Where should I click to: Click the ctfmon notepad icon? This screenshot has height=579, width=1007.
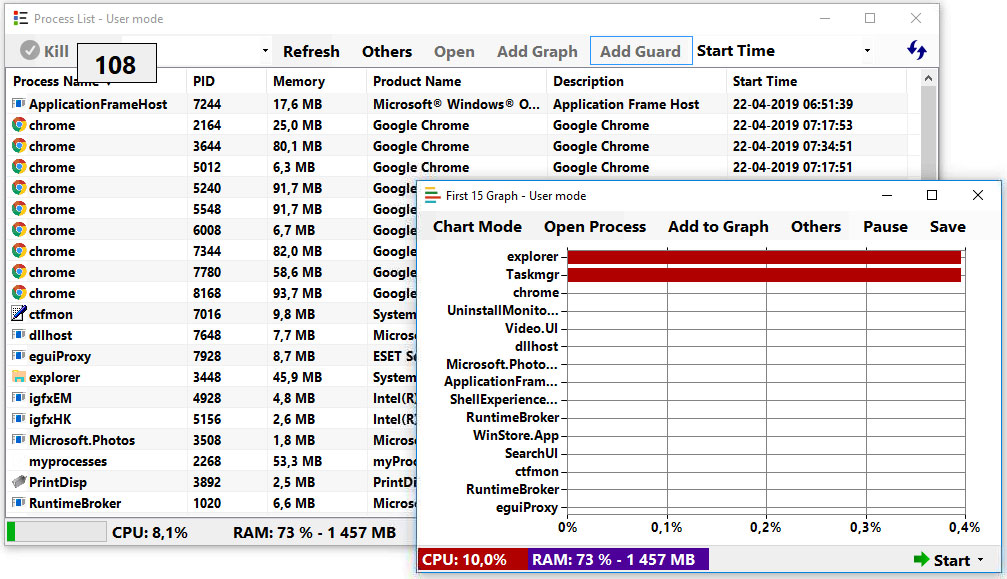coord(19,313)
